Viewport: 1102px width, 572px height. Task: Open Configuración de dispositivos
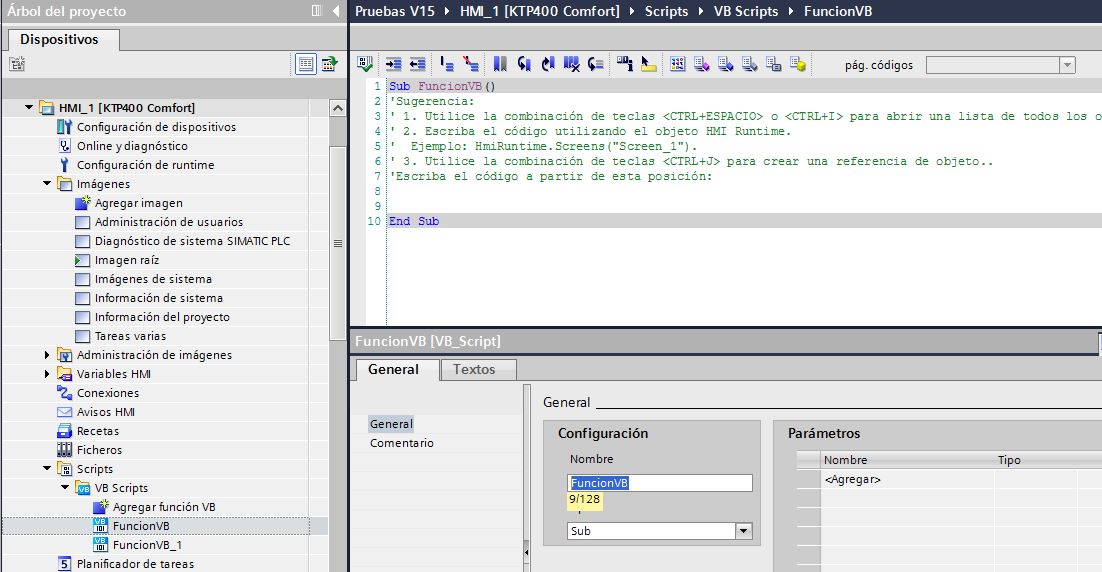click(156, 126)
